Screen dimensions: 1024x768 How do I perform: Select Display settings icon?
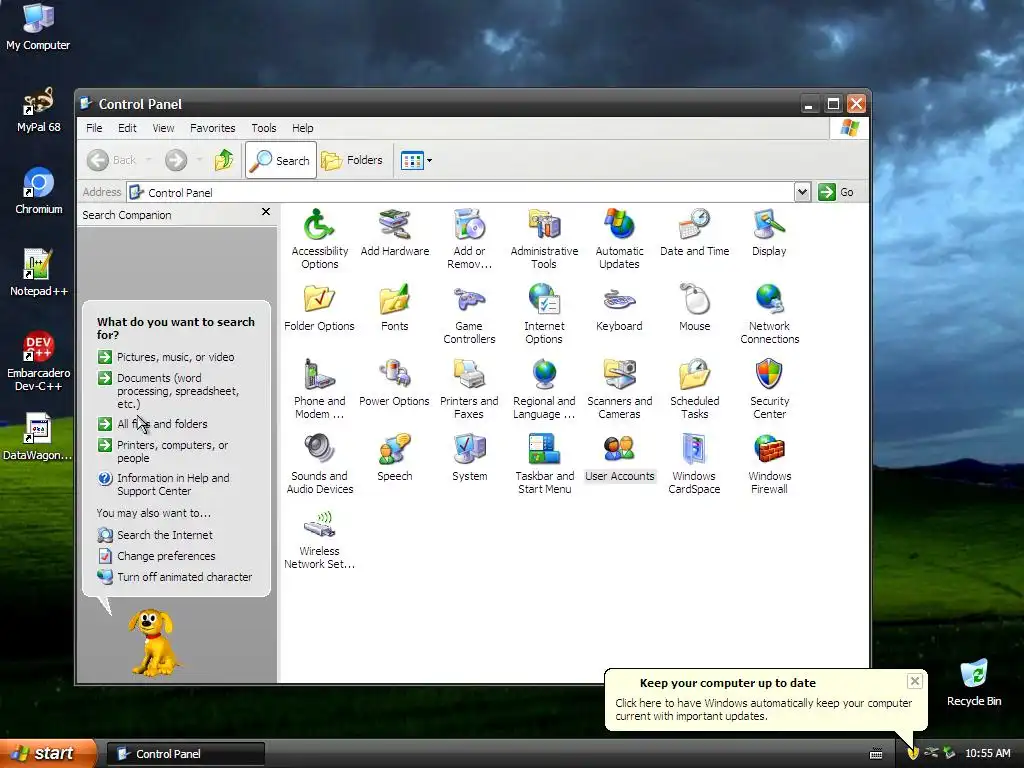point(769,232)
